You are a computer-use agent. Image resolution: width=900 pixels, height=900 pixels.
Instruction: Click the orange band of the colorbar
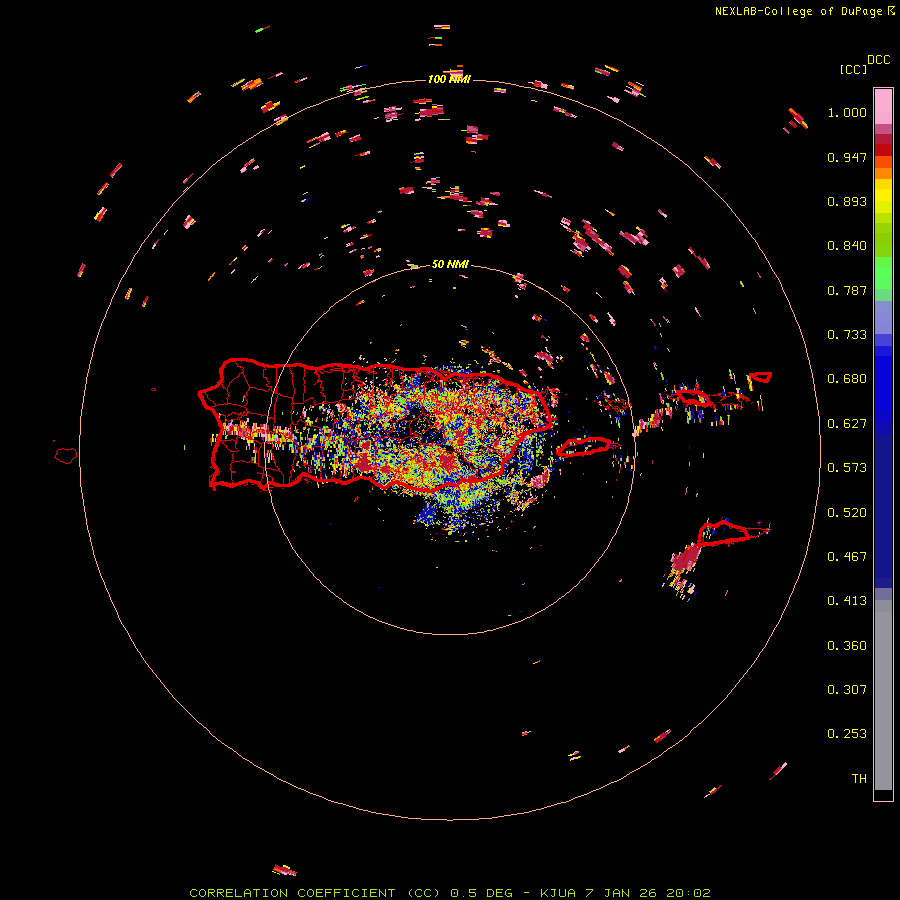tap(883, 168)
